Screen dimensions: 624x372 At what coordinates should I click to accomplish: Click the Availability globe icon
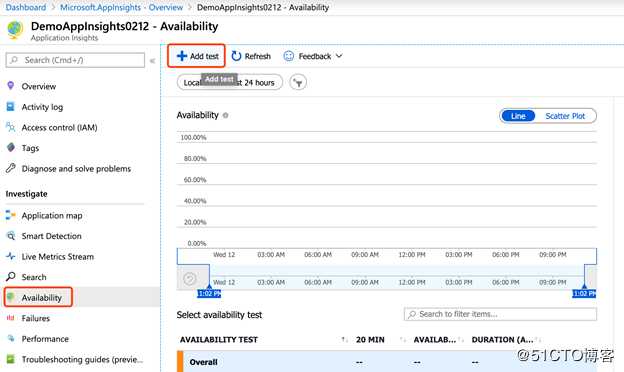11,297
